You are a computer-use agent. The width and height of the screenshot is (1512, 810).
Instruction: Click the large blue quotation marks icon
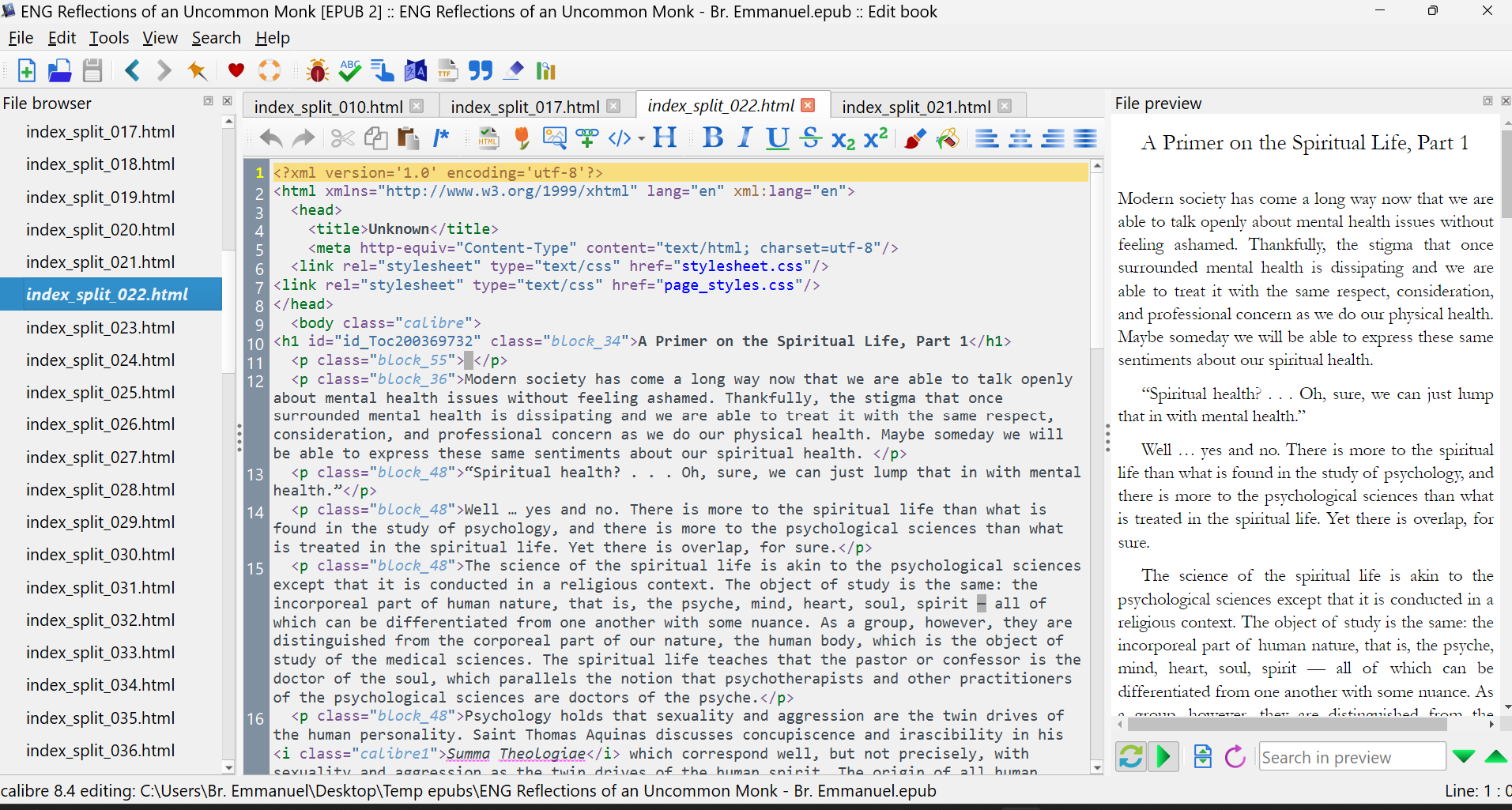click(480, 71)
